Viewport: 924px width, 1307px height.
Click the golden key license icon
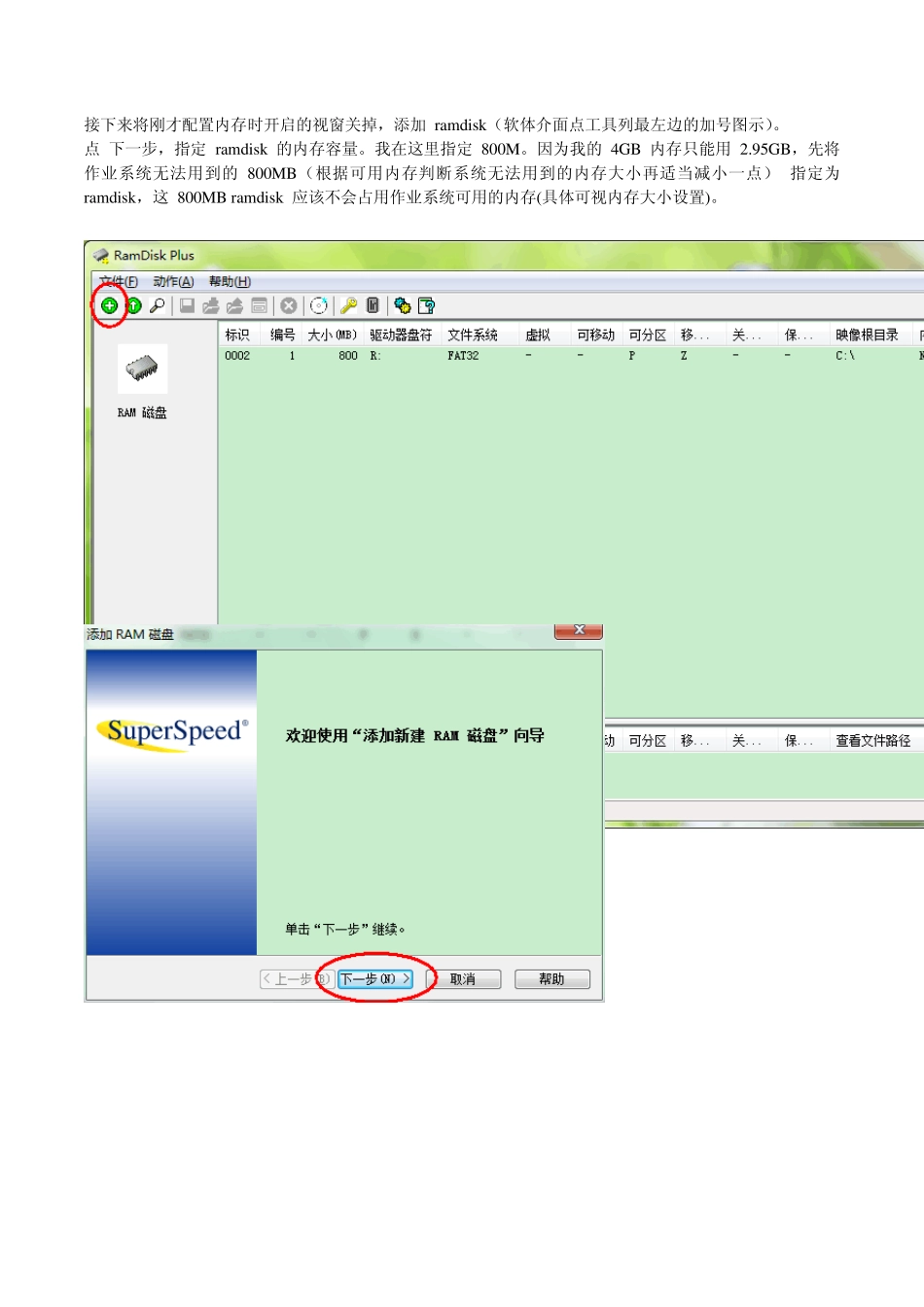click(348, 305)
